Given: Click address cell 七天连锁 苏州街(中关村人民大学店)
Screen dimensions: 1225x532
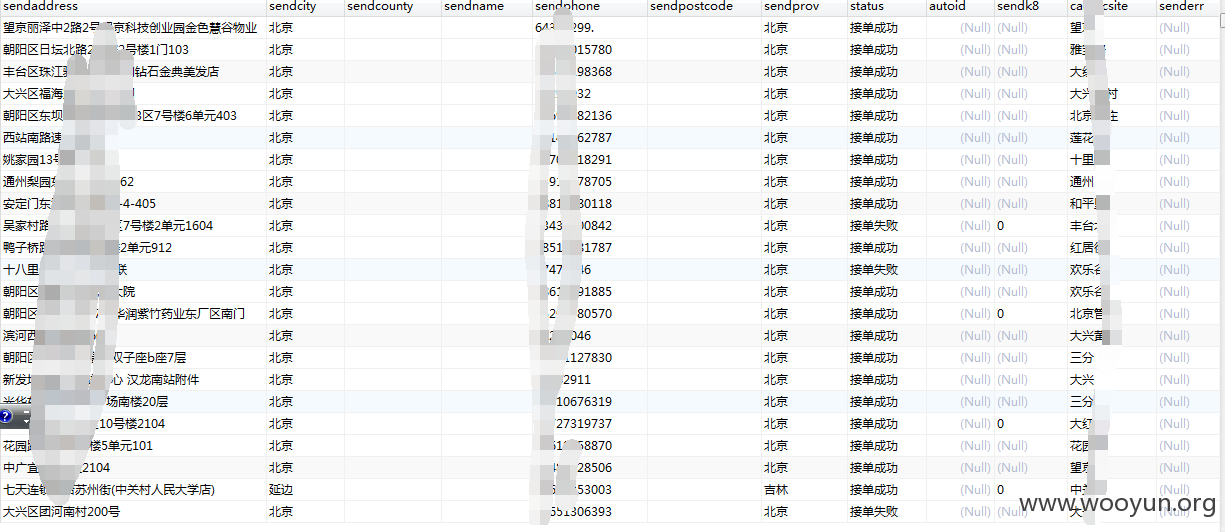Looking at the screenshot, I should 132,489.
